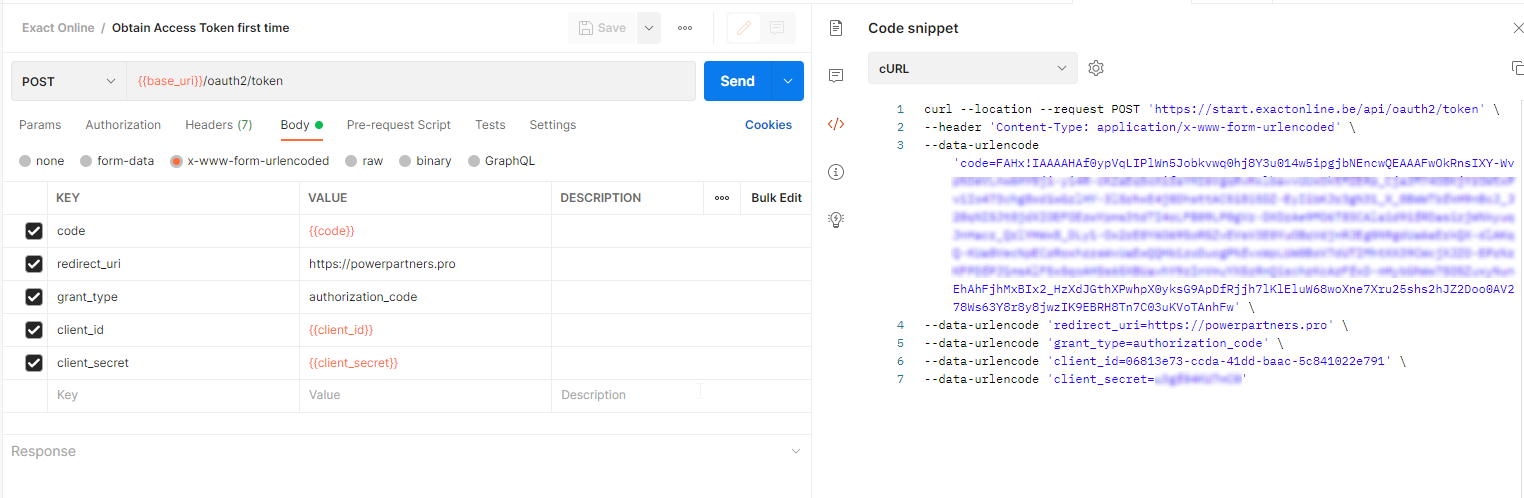The height and width of the screenshot is (498, 1524).
Task: Copy the code snippet to clipboard
Action: (1517, 68)
